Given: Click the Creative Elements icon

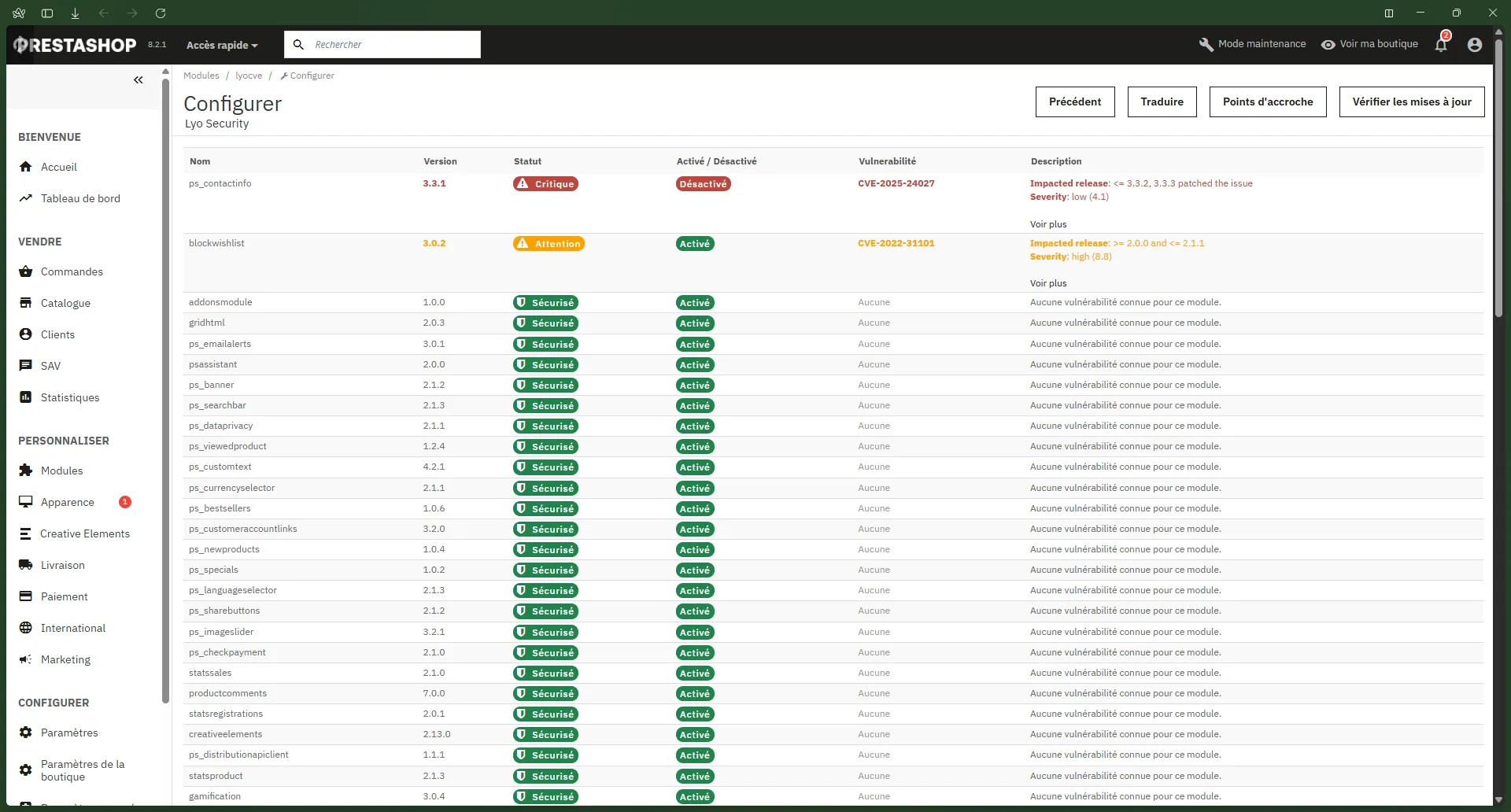Looking at the screenshot, I should (x=26, y=533).
